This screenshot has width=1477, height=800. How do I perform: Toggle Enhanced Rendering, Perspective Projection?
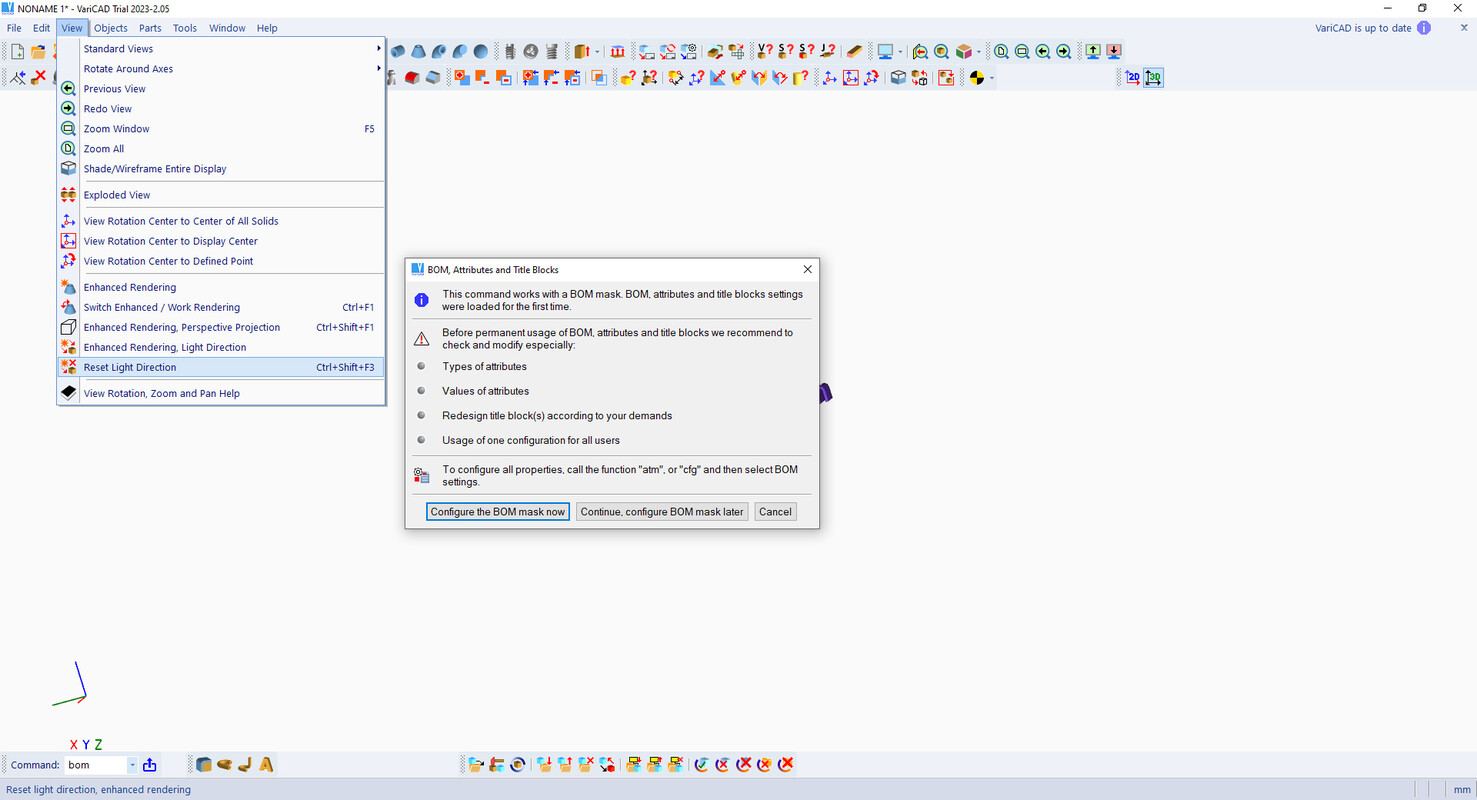220,327
